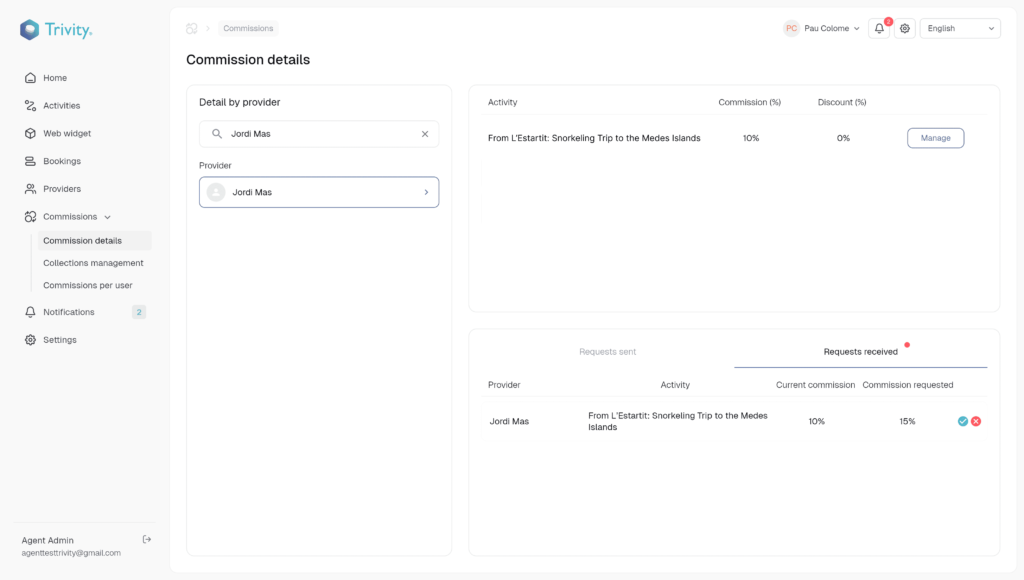Click the Trivity logo
The width and height of the screenshot is (1024, 580).
(56, 29)
